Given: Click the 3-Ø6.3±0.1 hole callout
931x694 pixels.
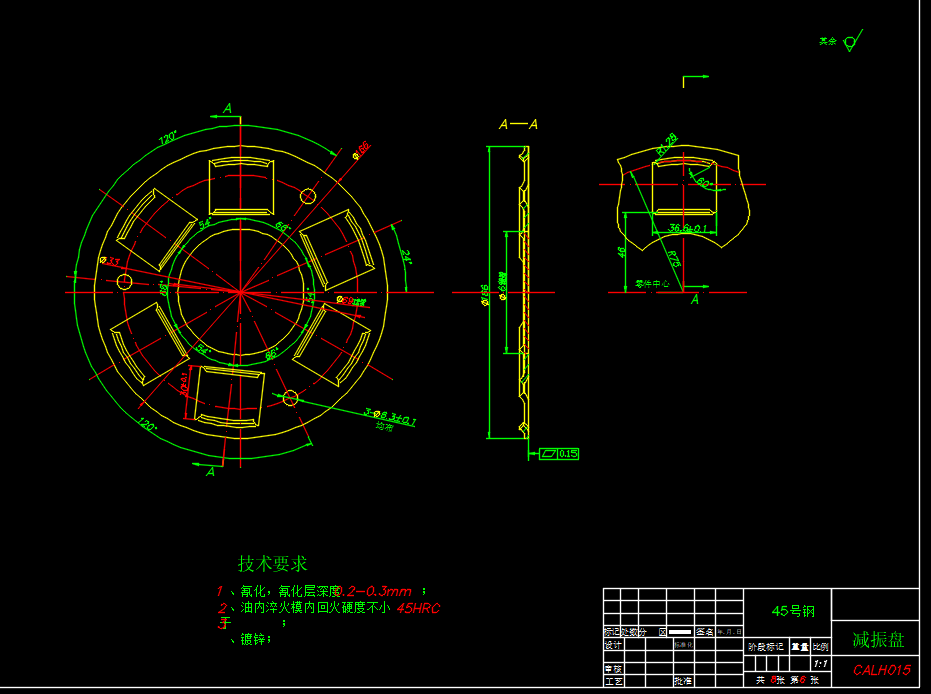Looking at the screenshot, I should (x=389, y=414).
